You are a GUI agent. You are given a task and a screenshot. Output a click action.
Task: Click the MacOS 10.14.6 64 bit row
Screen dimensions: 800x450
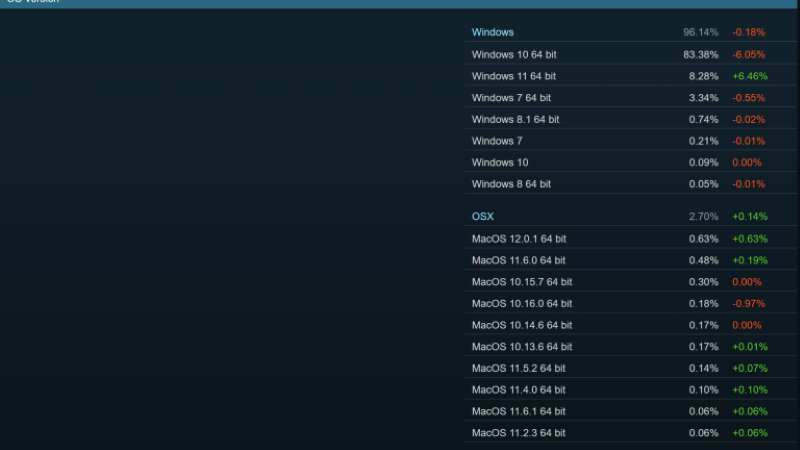tap(631, 325)
